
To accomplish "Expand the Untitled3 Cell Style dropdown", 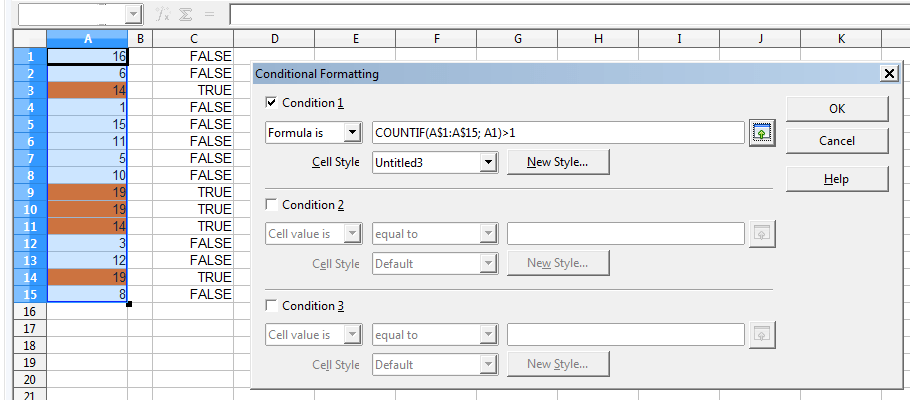I will [x=488, y=162].
